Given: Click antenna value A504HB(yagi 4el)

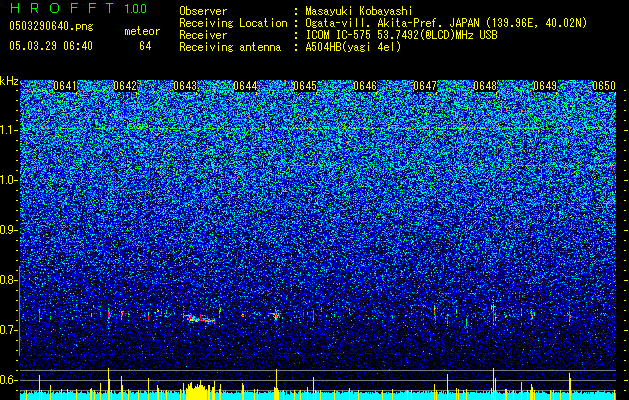Looking at the screenshot, I should click(x=353, y=47).
